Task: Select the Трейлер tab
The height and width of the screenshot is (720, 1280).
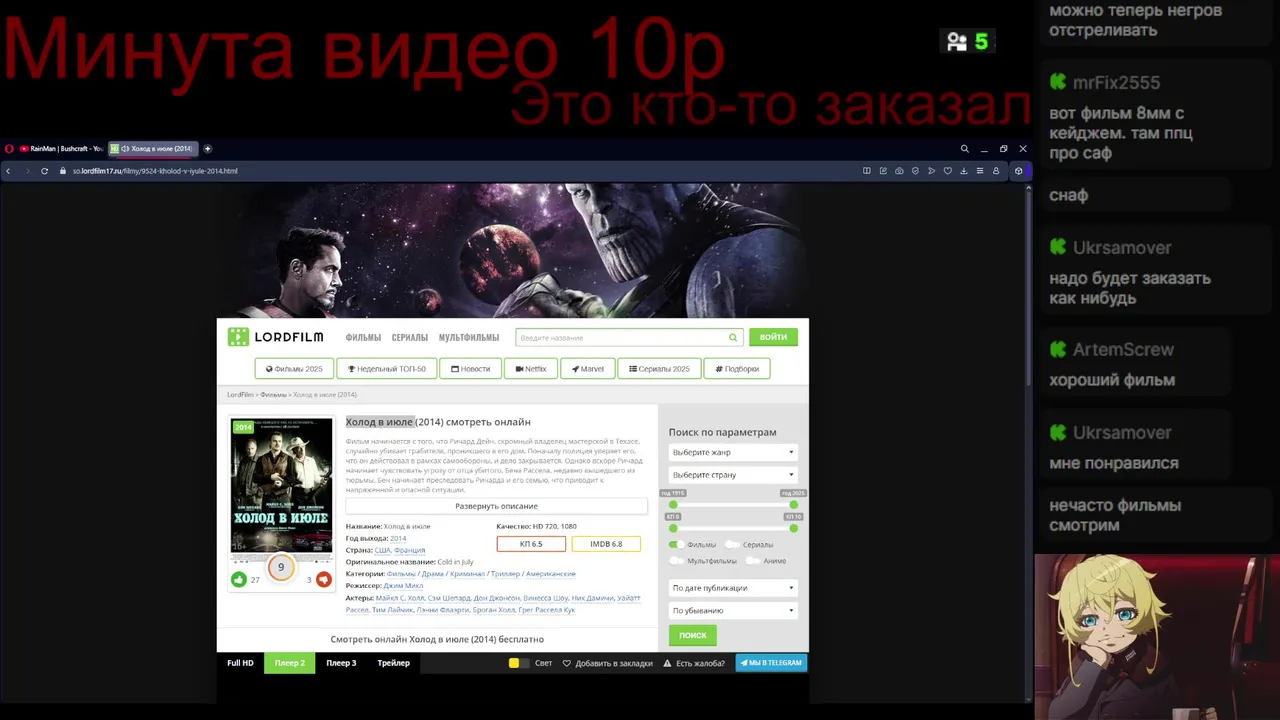Action: tap(393, 663)
